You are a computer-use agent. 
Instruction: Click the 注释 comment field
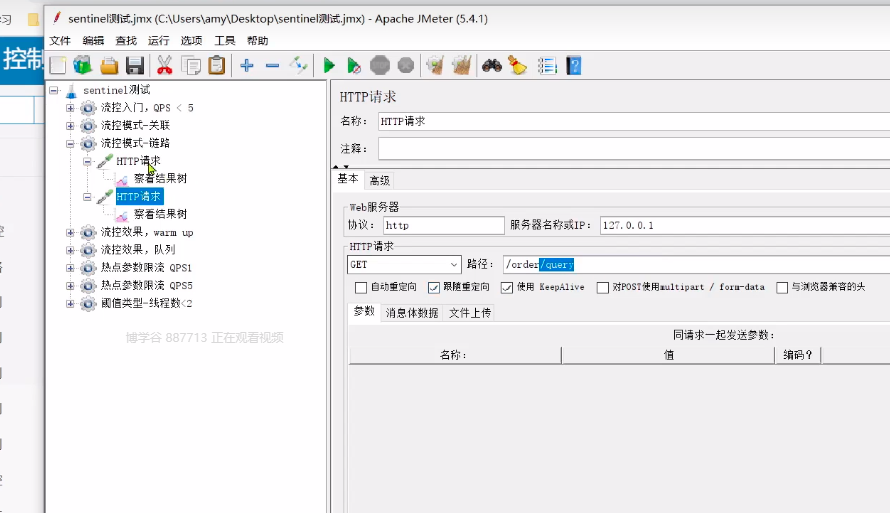633,149
